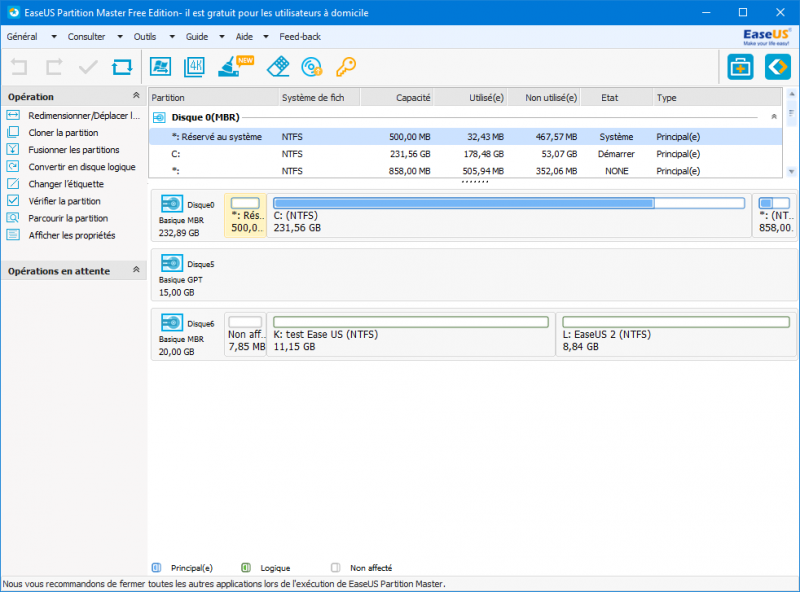Click the partition list scrollbar up arrow
Viewport: 800px width, 592px height.
click(x=791, y=94)
